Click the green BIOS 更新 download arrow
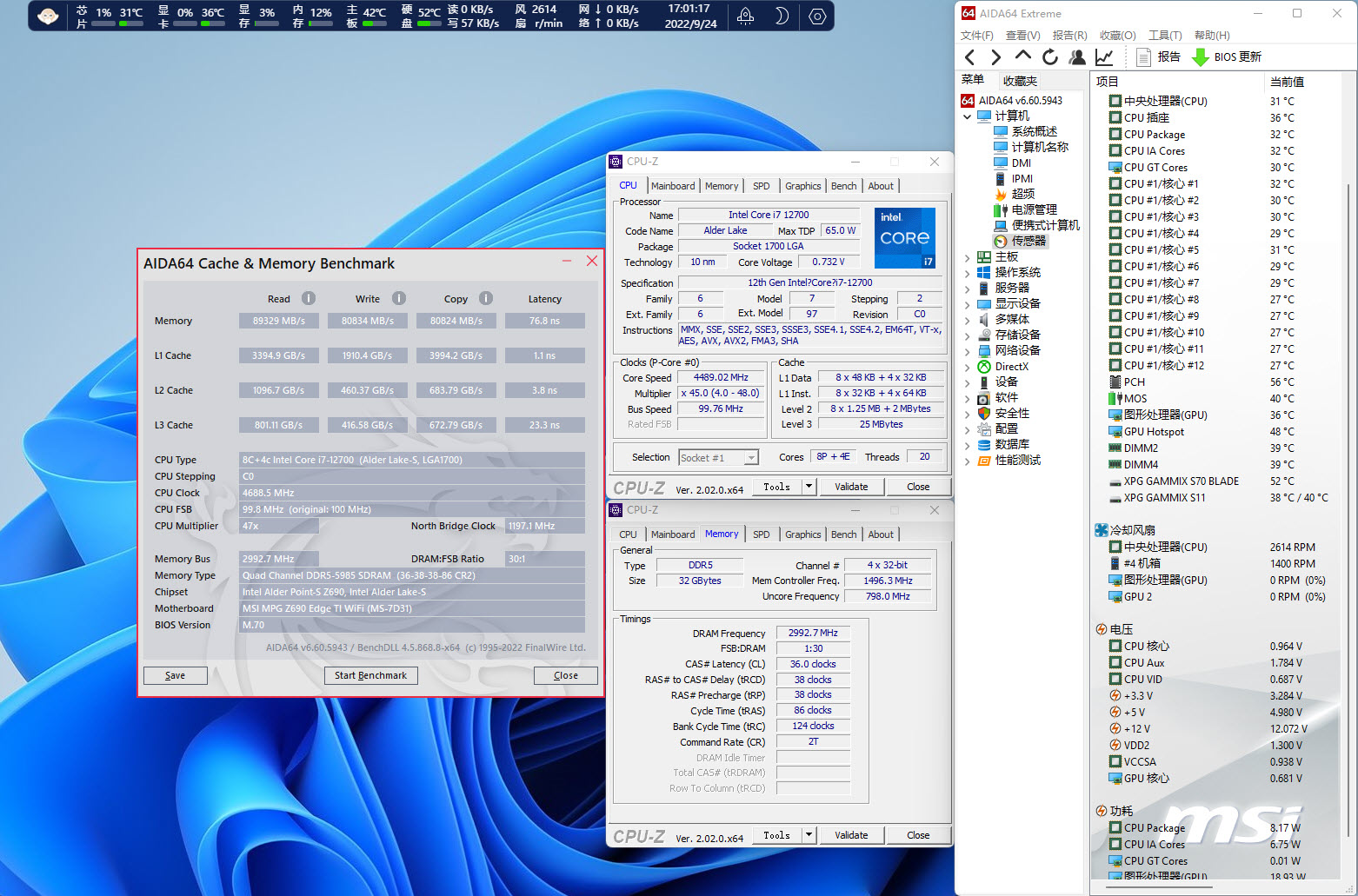1358x896 pixels. 1200,57
